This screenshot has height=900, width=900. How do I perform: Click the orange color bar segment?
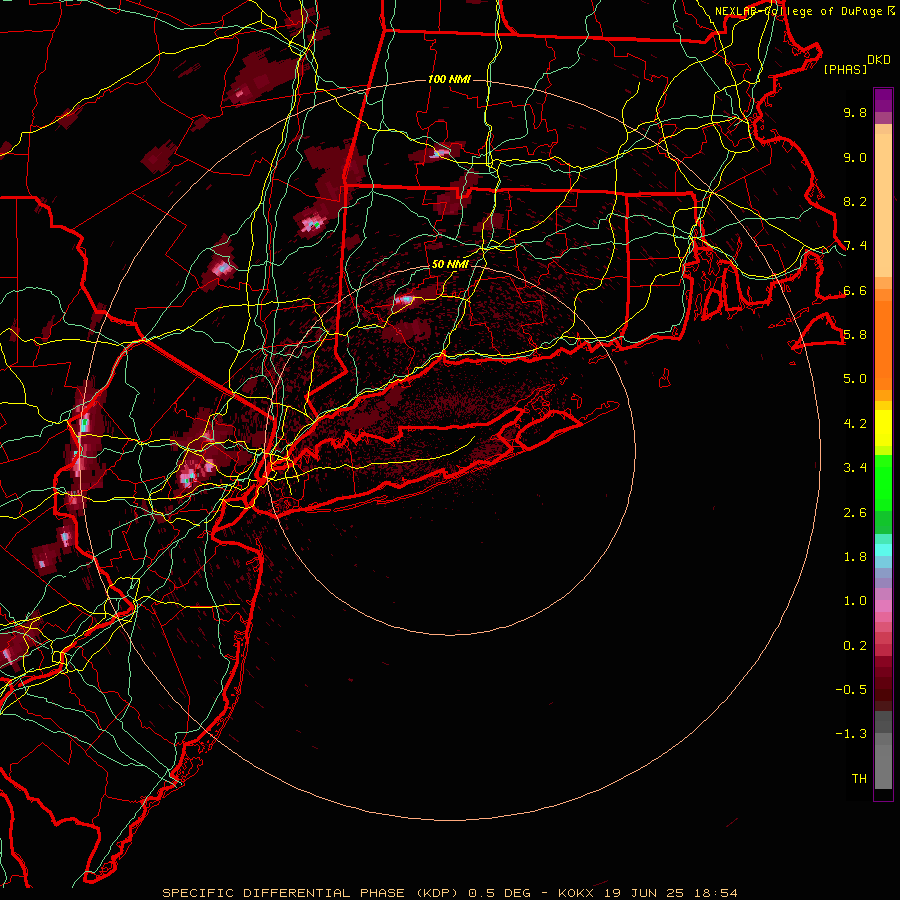883,346
